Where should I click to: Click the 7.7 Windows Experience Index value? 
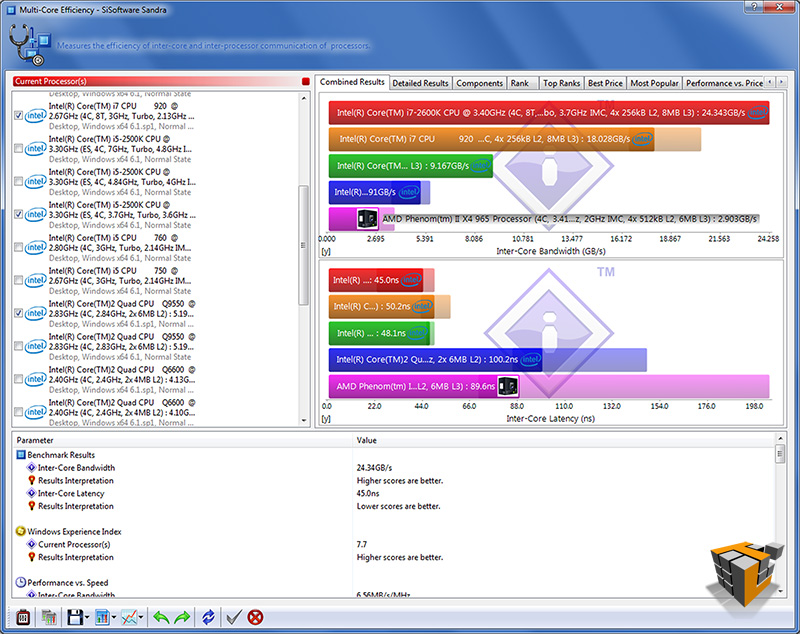[x=362, y=544]
